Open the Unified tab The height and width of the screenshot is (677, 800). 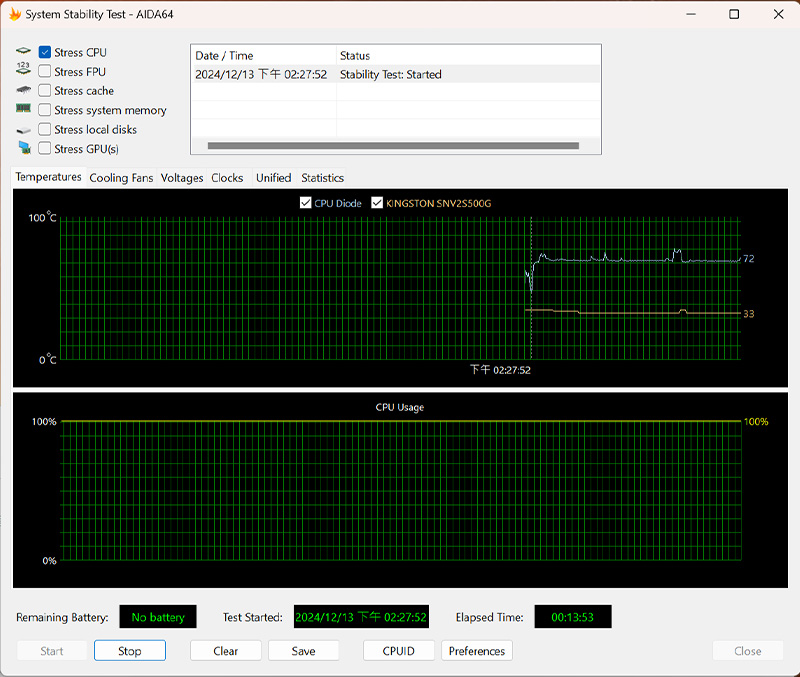point(273,178)
